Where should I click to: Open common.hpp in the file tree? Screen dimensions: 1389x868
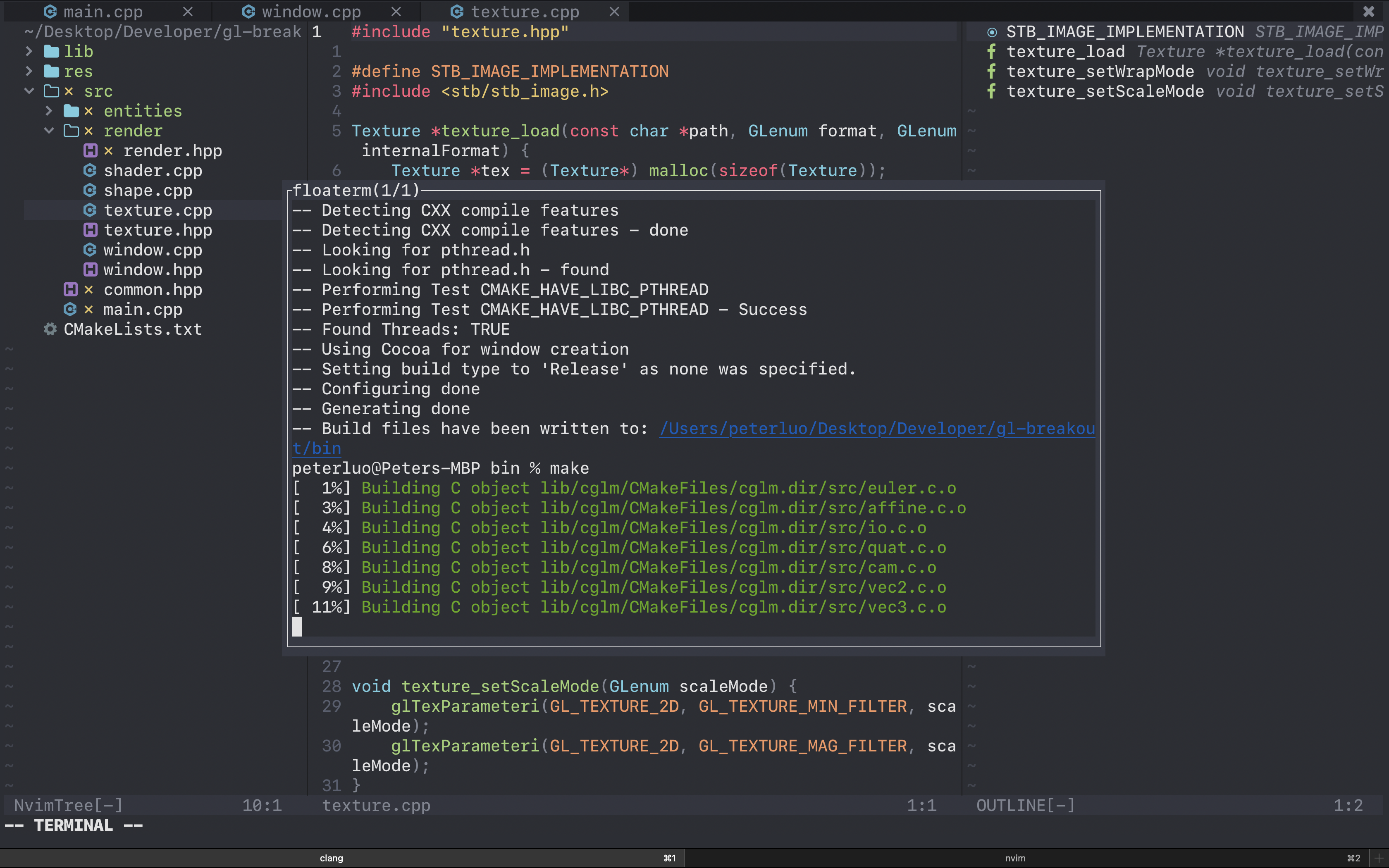pyautogui.click(x=153, y=289)
